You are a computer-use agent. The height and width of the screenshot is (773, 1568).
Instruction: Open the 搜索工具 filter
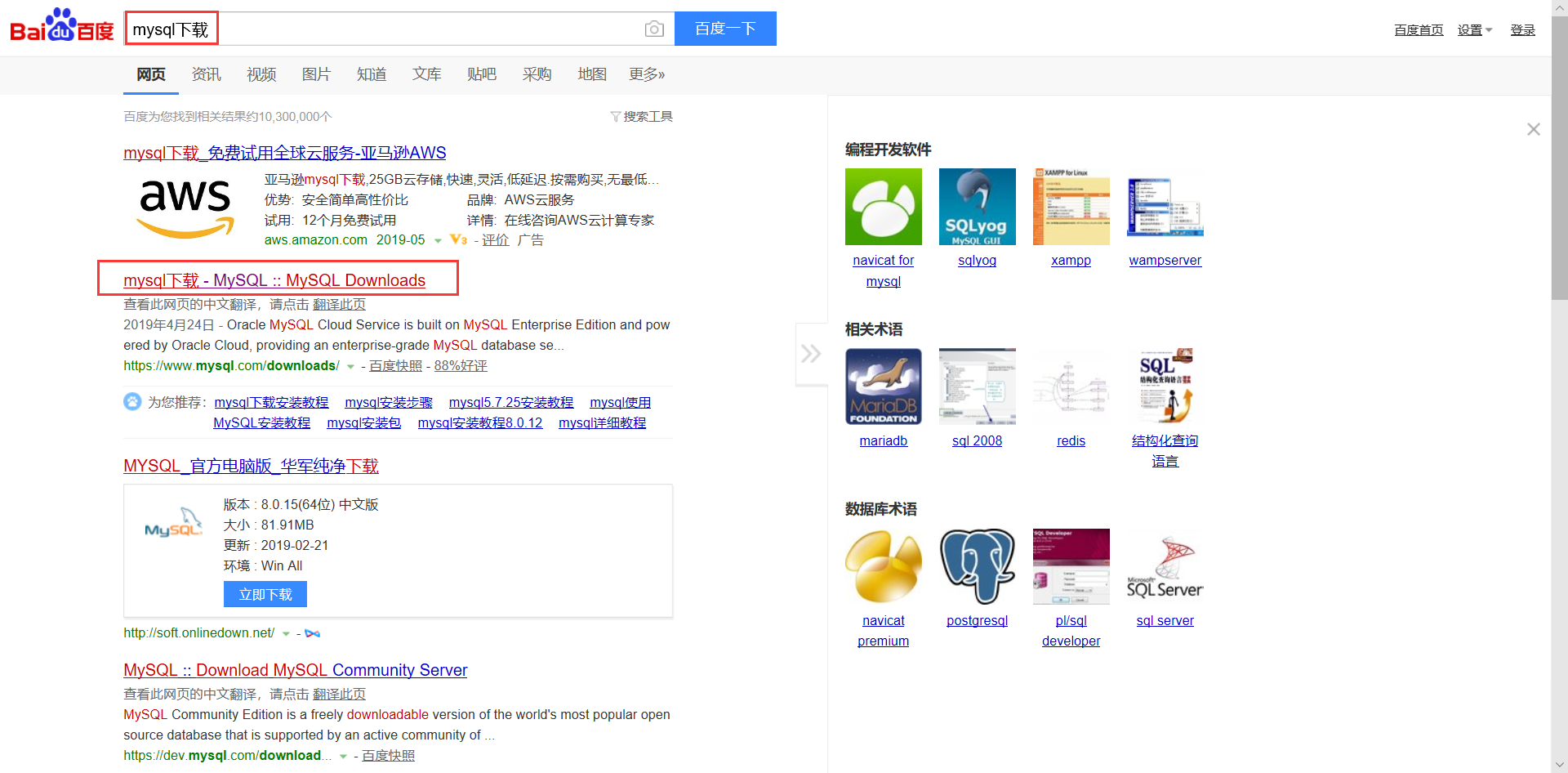pos(642,117)
